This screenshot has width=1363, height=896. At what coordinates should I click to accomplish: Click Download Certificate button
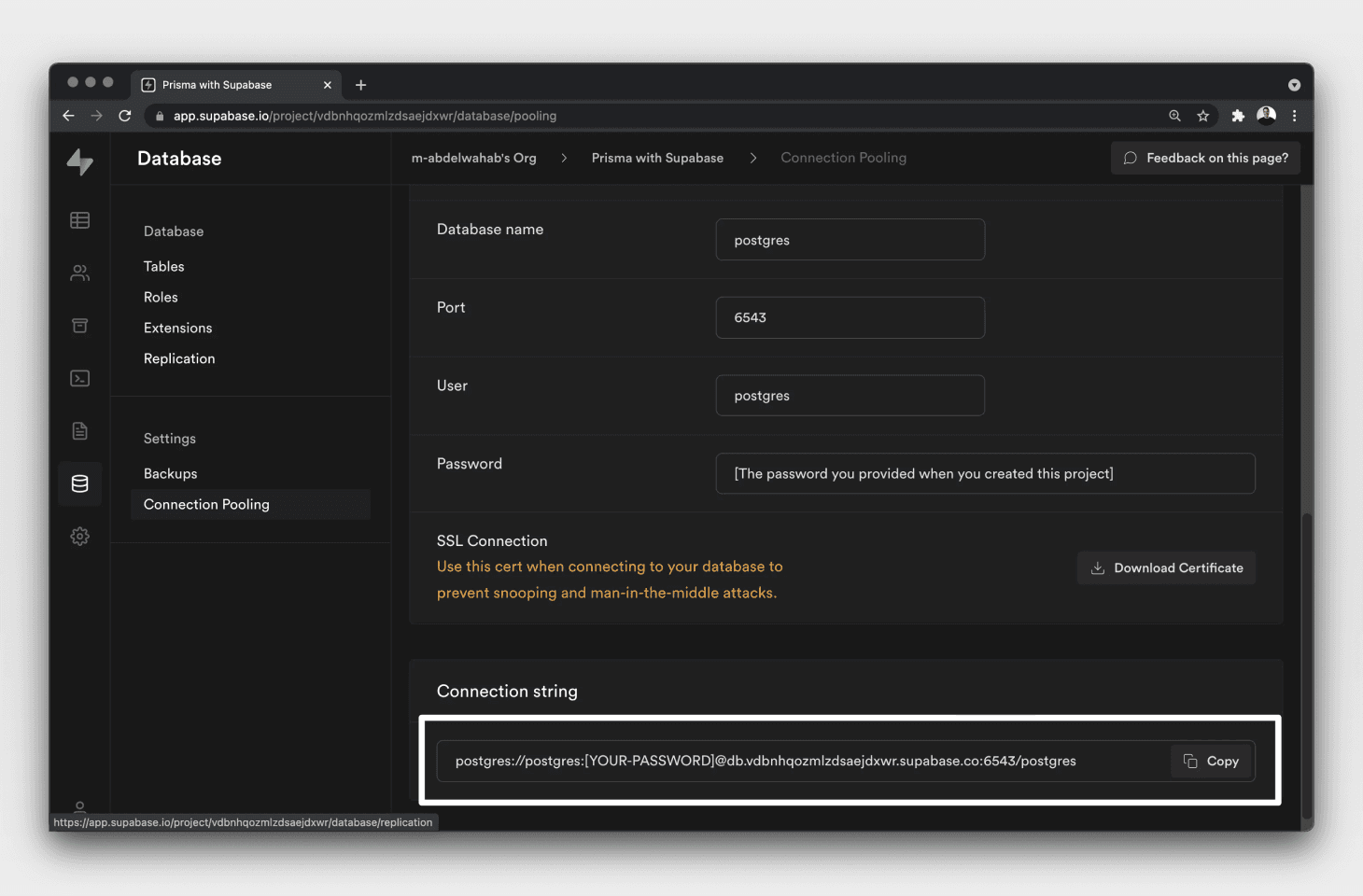(1167, 567)
